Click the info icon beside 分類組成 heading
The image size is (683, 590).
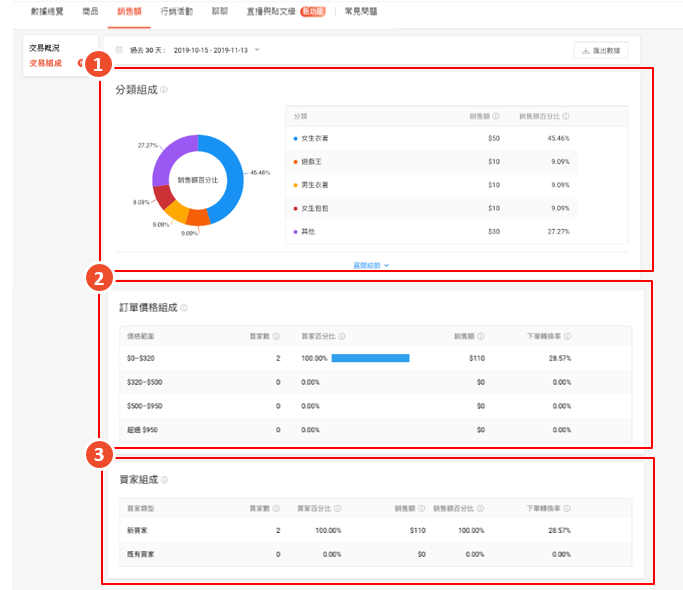(x=164, y=90)
